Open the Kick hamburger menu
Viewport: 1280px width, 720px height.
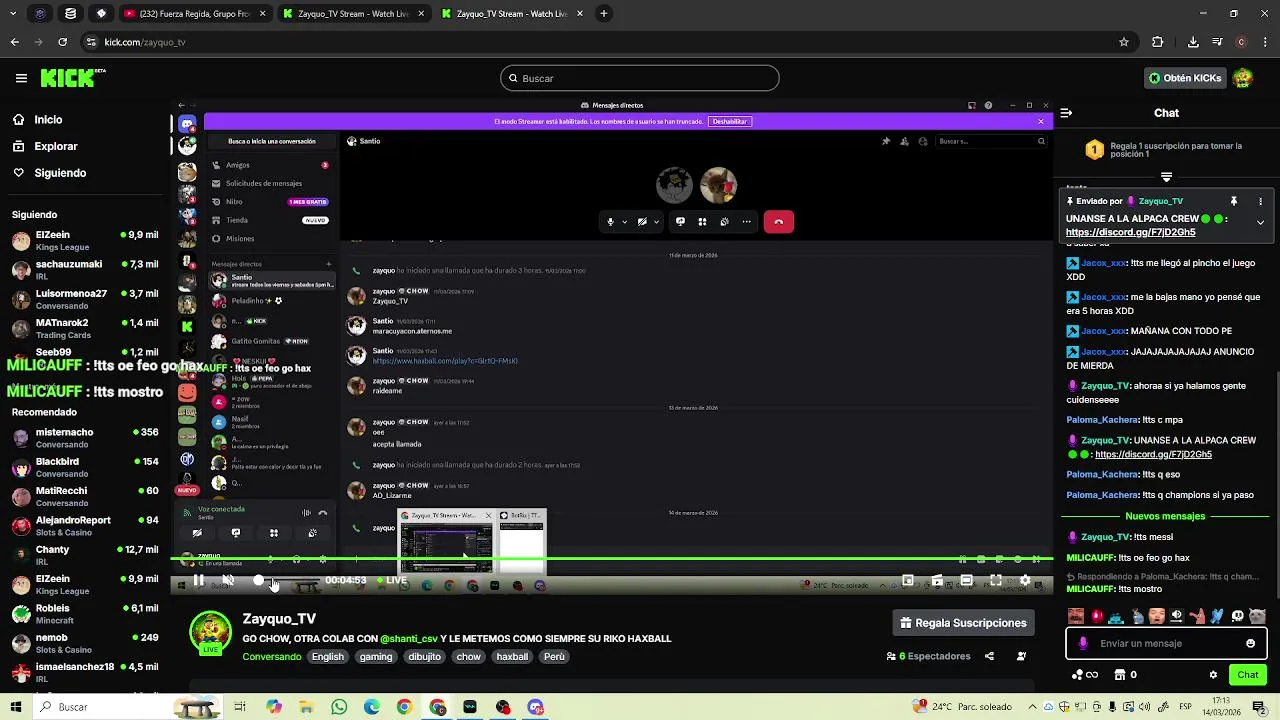[x=21, y=78]
